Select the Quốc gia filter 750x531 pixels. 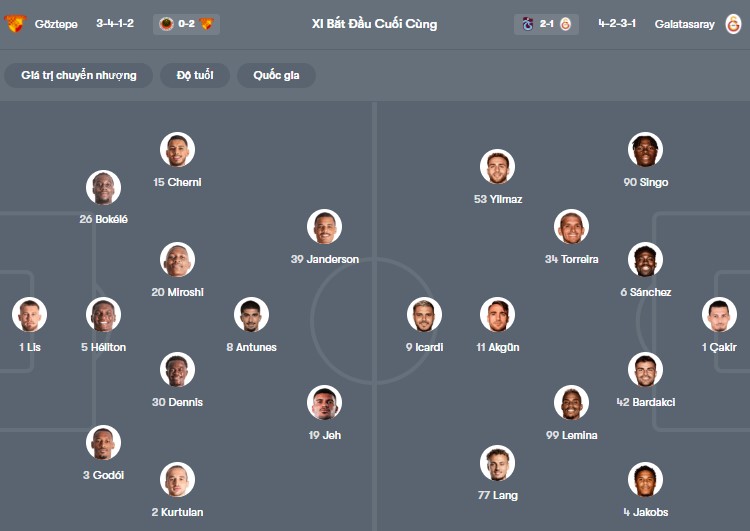click(x=276, y=75)
